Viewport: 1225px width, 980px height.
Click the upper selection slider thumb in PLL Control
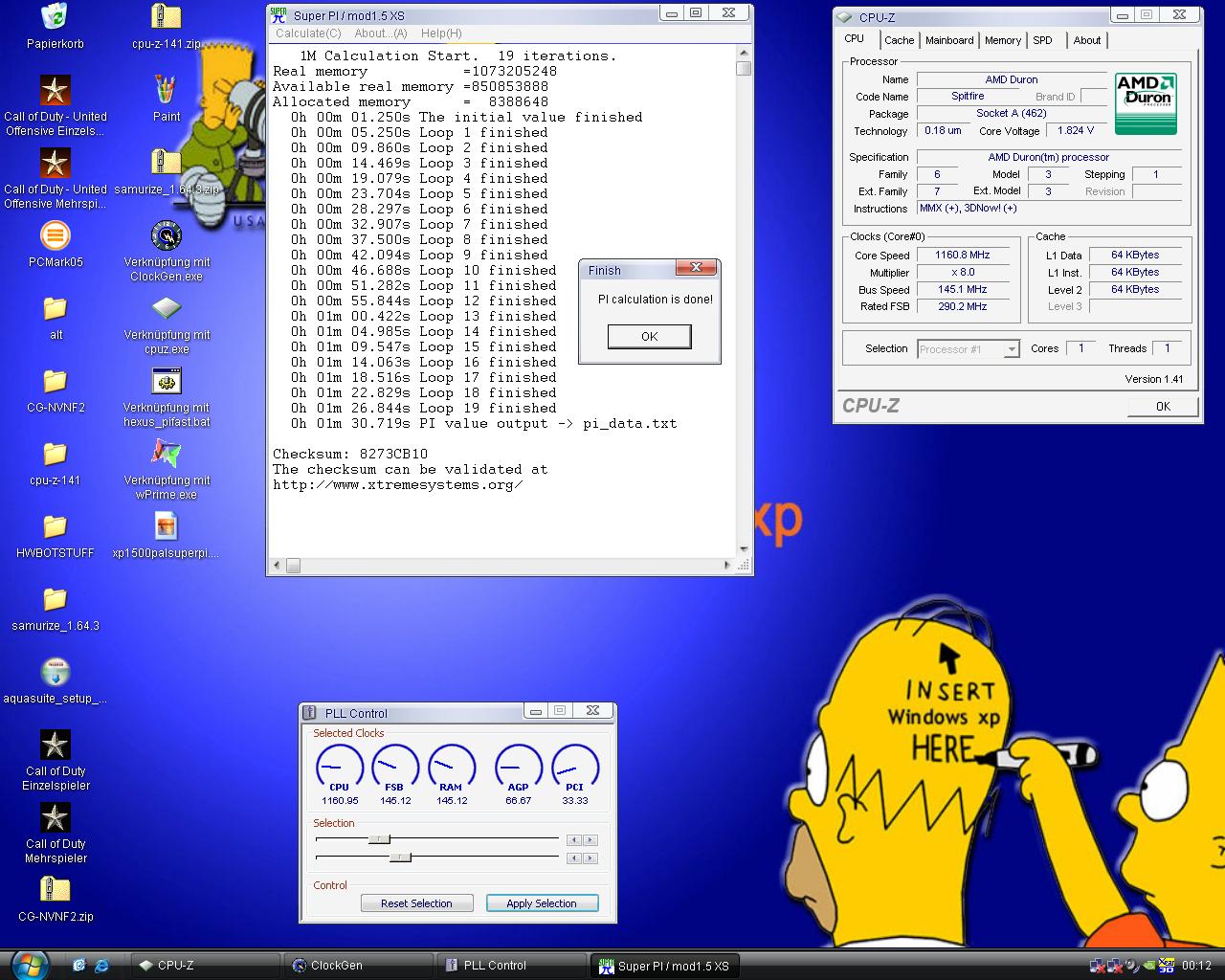tap(379, 839)
